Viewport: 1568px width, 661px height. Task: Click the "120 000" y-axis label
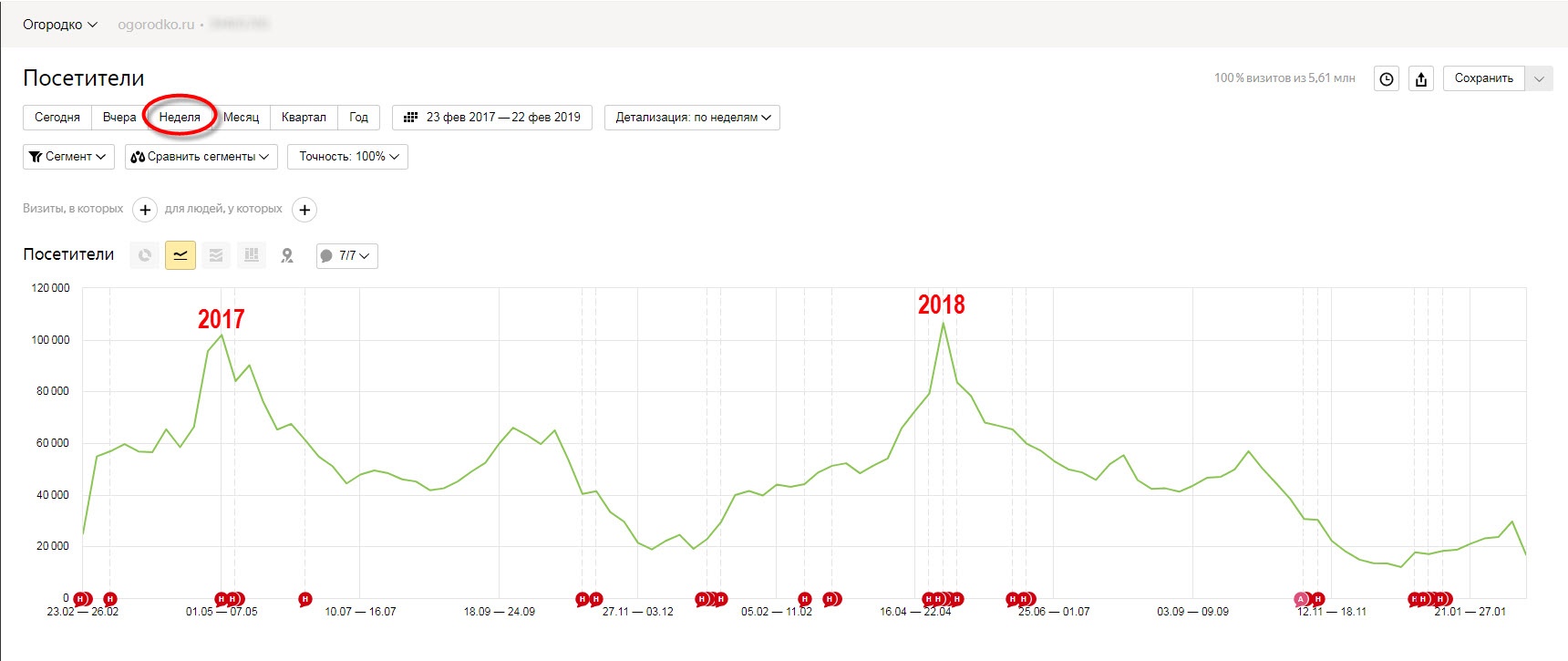click(x=50, y=288)
